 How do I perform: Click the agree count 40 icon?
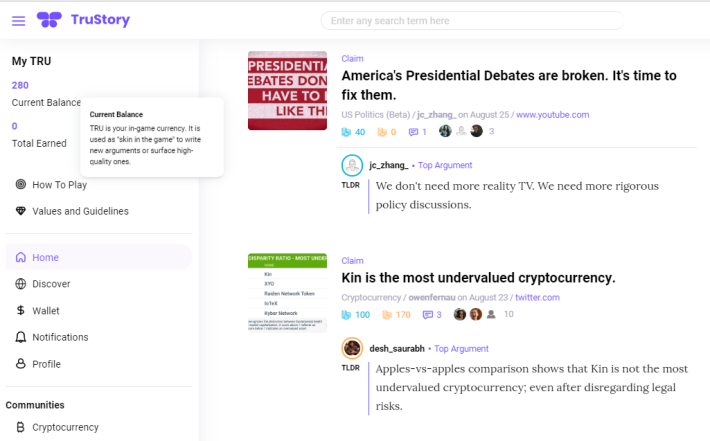(x=346, y=132)
